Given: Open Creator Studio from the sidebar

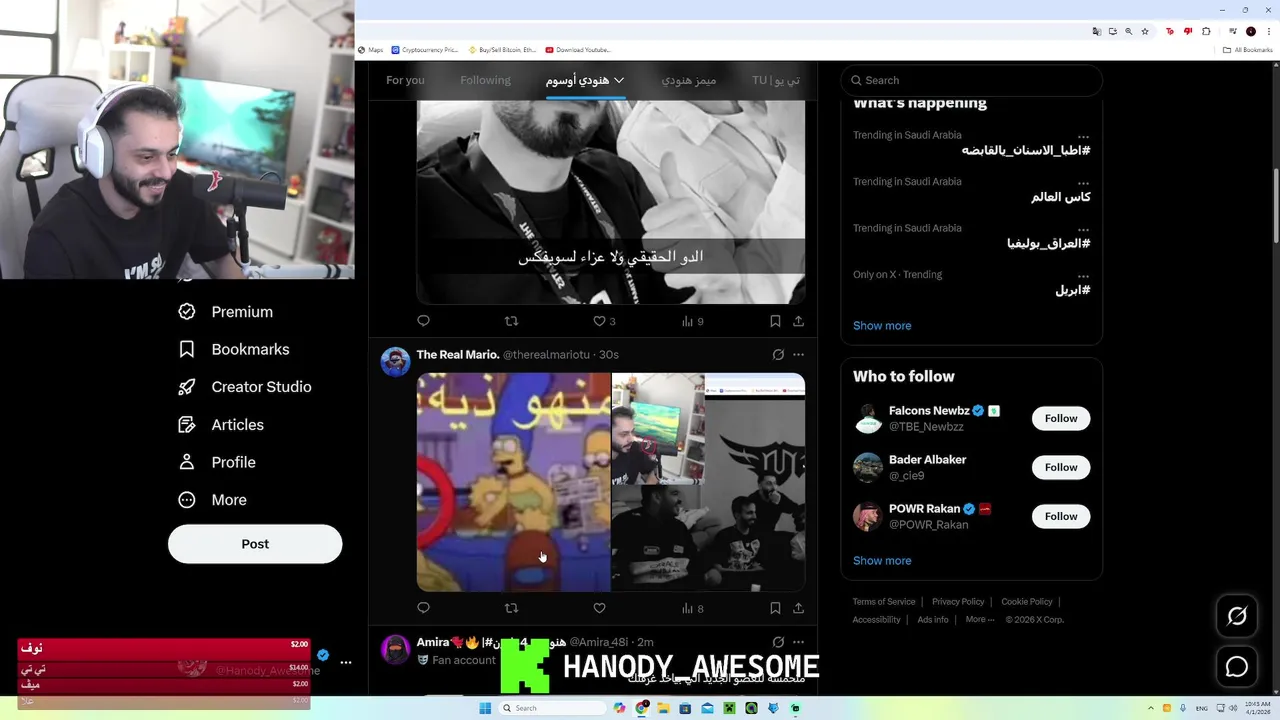Looking at the screenshot, I should click(x=244, y=387).
